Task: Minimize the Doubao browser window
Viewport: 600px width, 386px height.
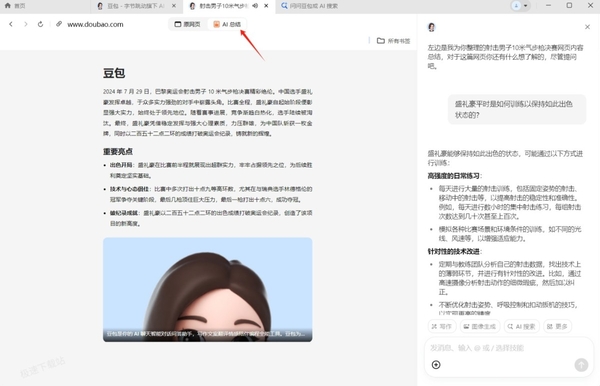Action: [x=548, y=5]
